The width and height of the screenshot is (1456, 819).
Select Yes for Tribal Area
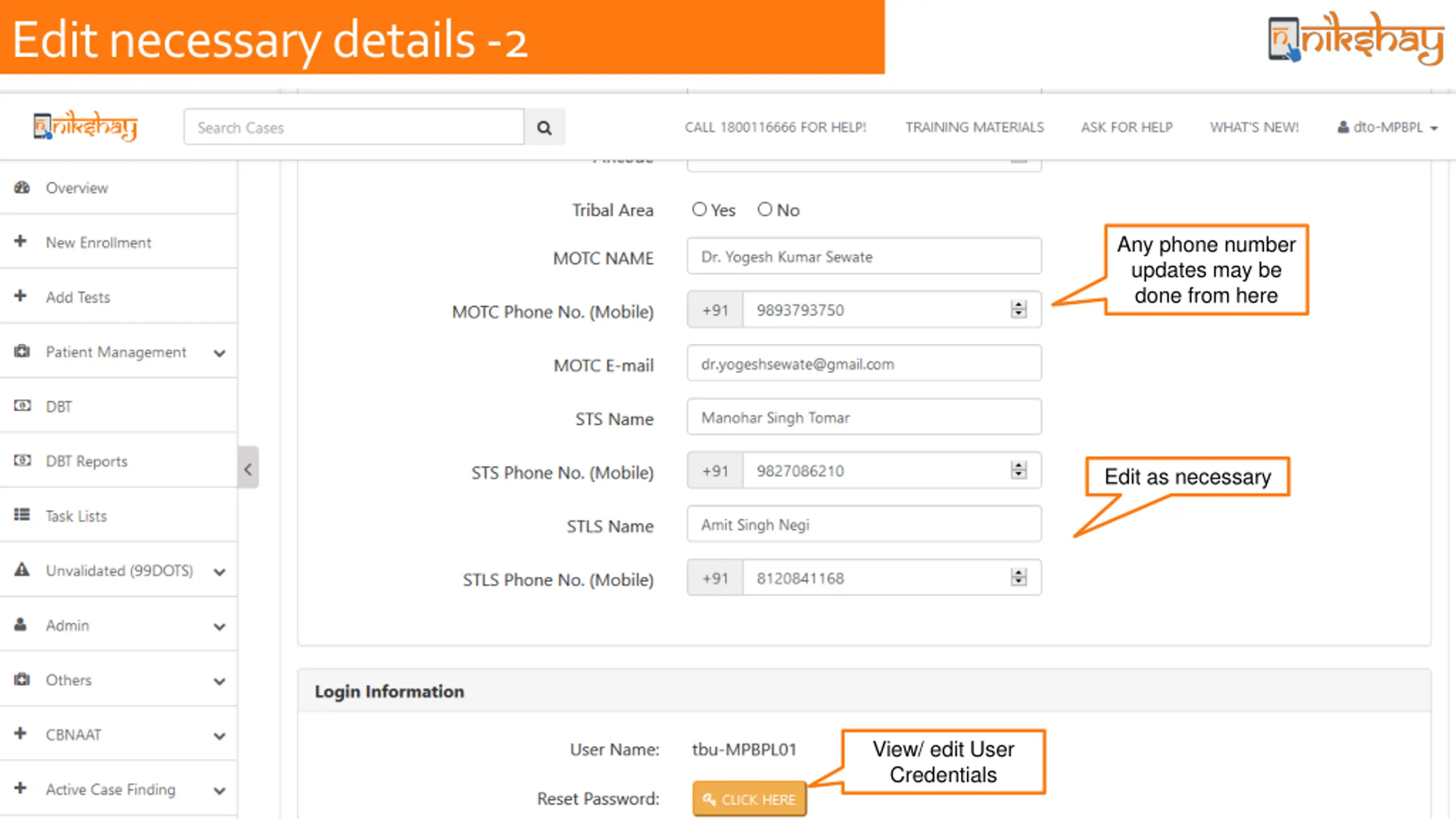[699, 209]
